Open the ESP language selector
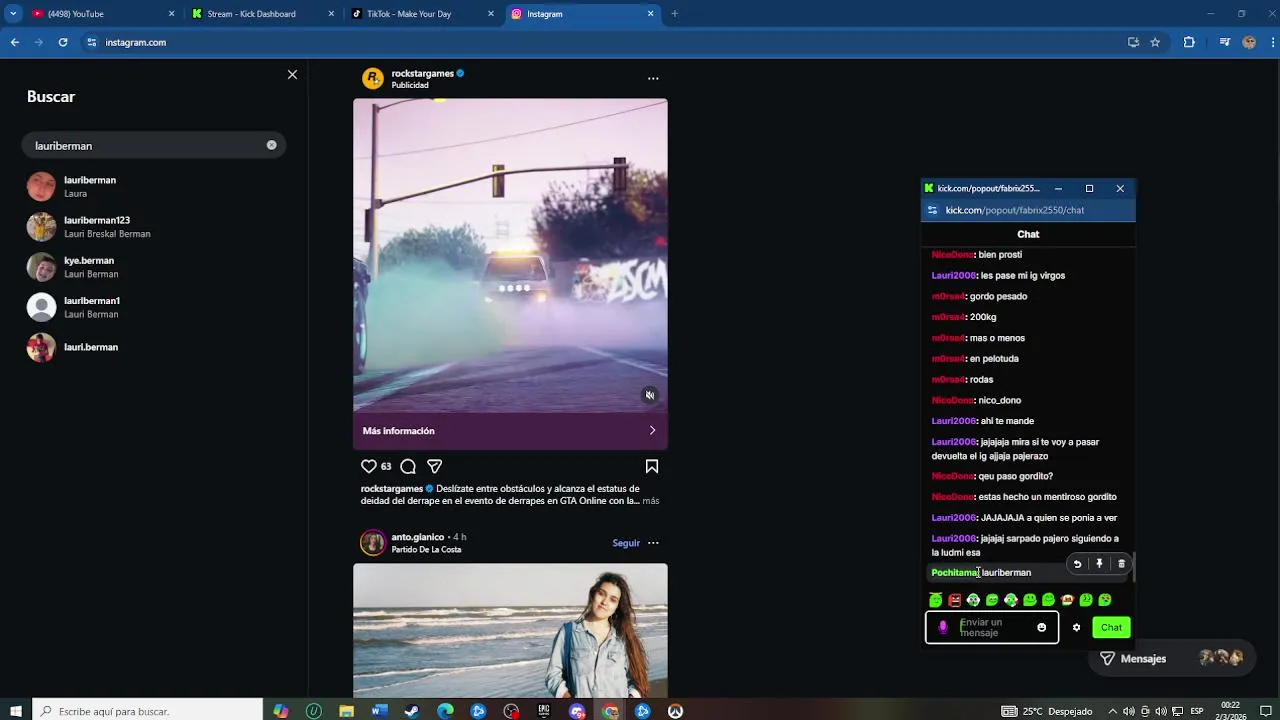 [x=1196, y=711]
